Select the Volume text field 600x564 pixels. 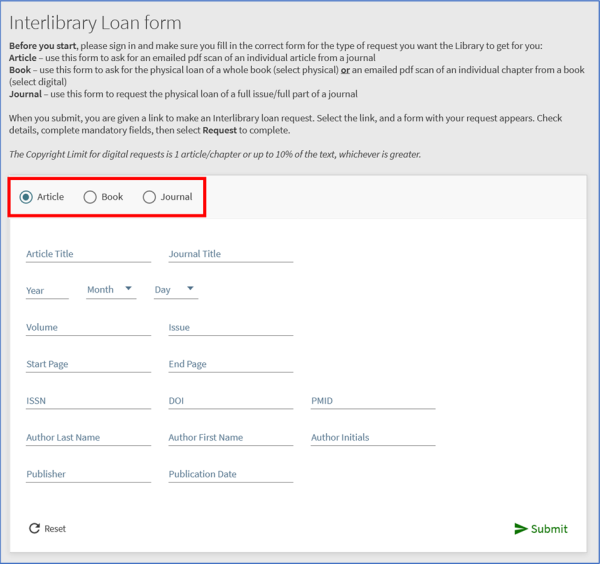point(88,328)
